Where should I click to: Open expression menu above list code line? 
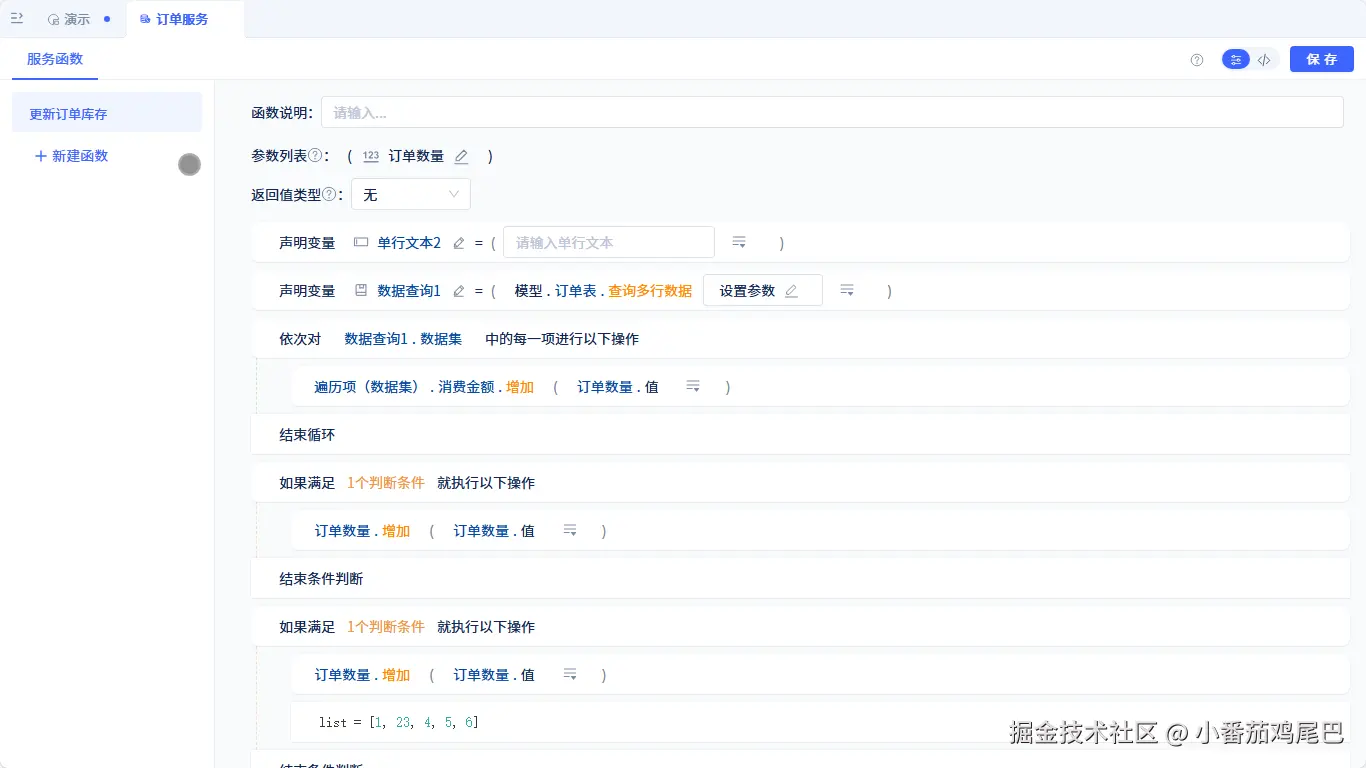point(570,674)
